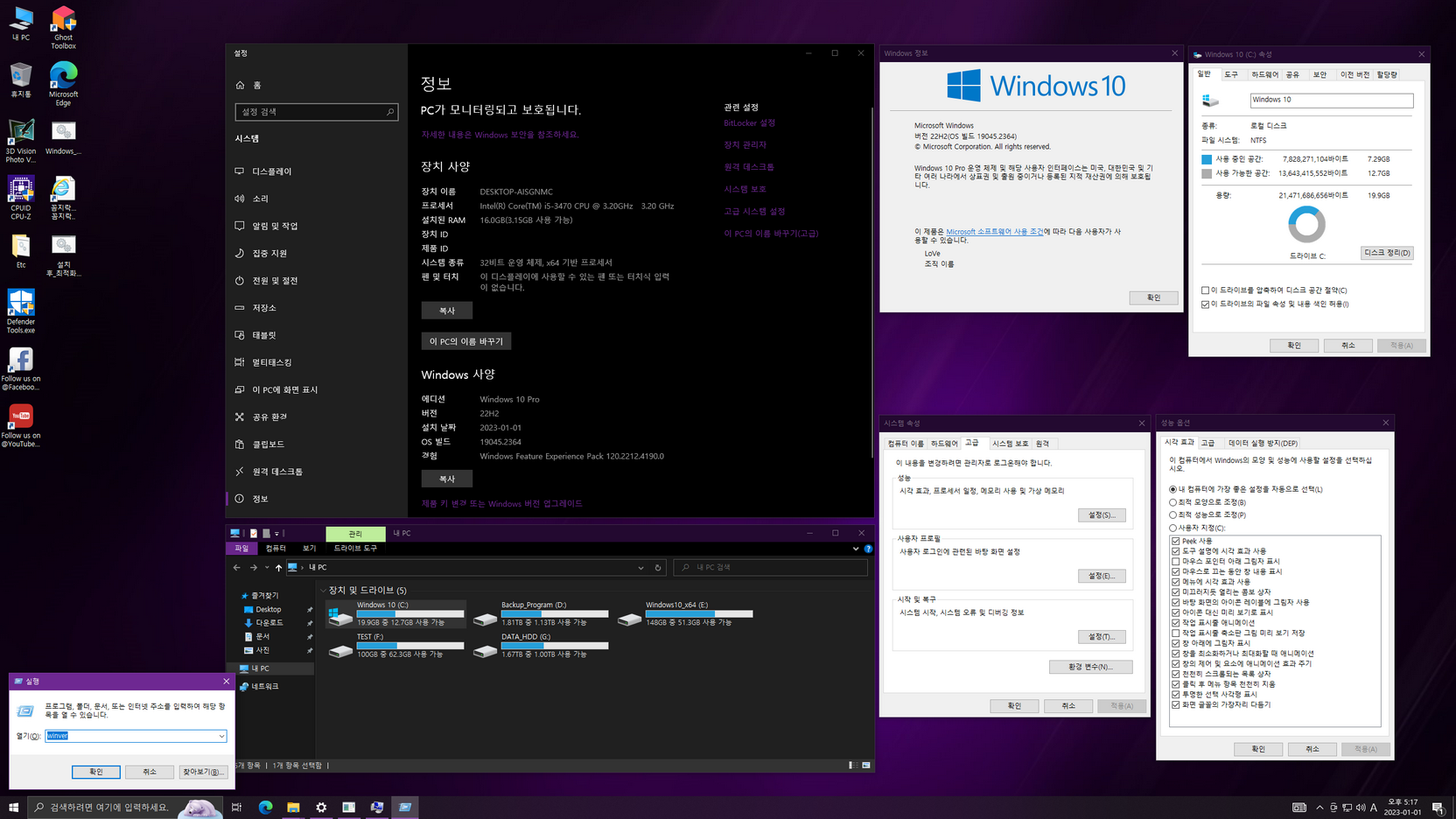This screenshot has height=819, width=1456.
Task: Open Microsoft Edge desktop shortcut
Action: 63,84
